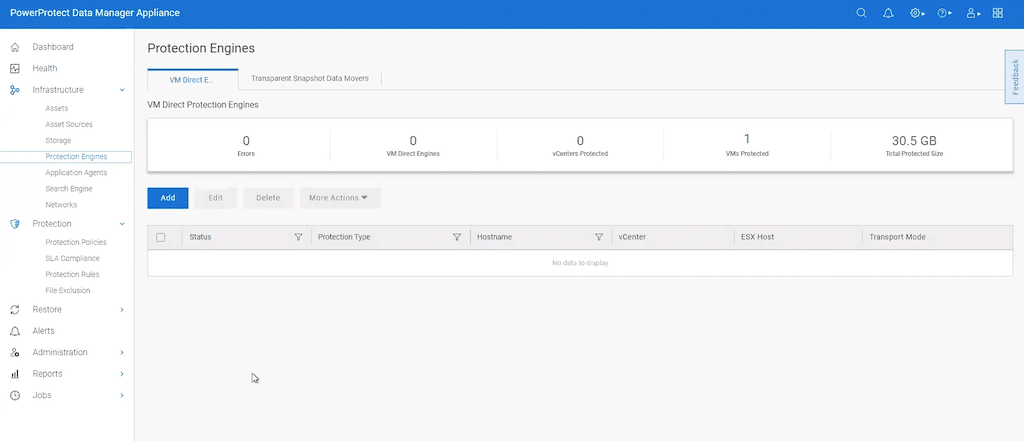Open the user account menu icon
The image size is (1024, 441).
point(974,13)
